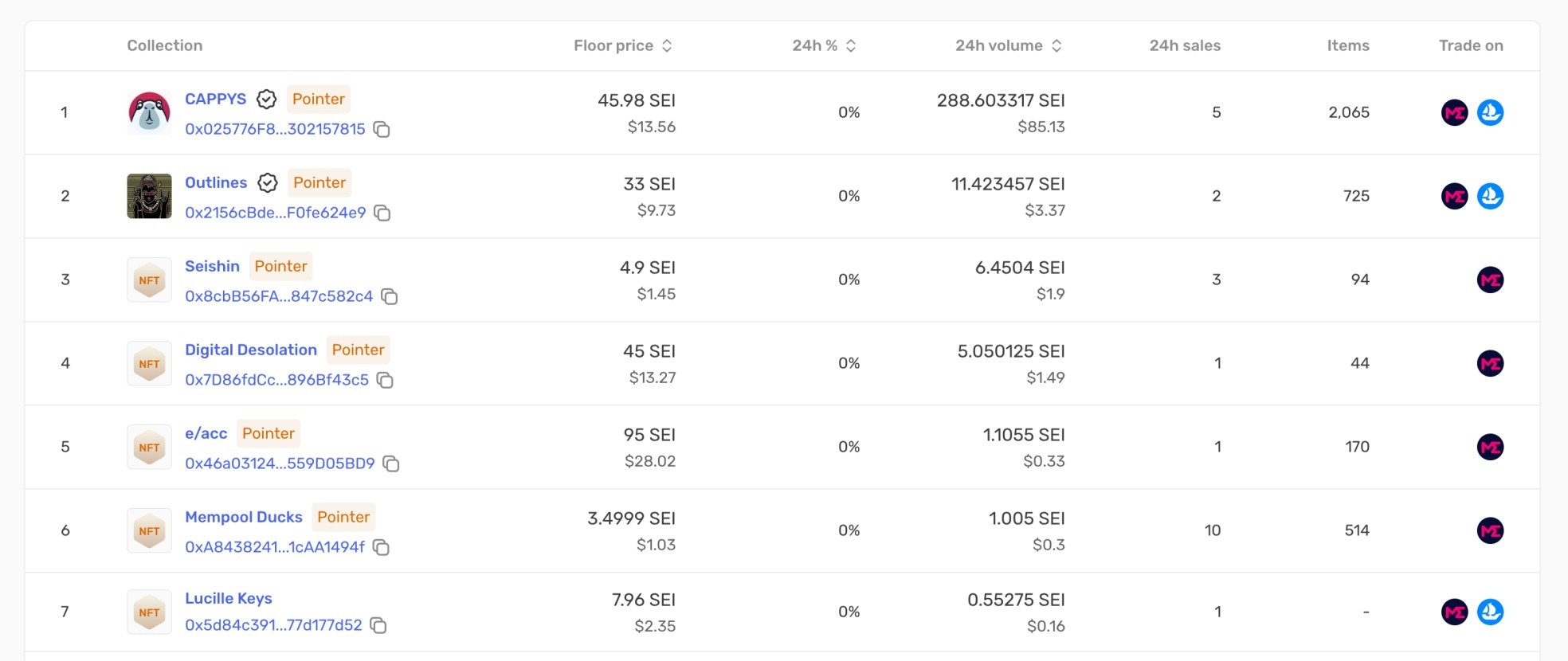Click the Pointer tag beside Mempool Ducks
Image resolution: width=1568 pixels, height=661 pixels.
(343, 517)
